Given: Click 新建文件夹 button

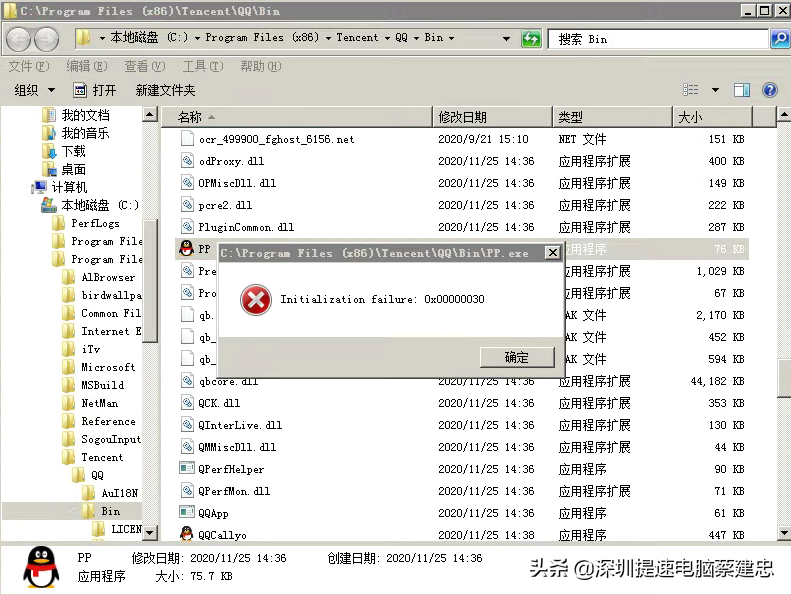Looking at the screenshot, I should pos(165,90).
